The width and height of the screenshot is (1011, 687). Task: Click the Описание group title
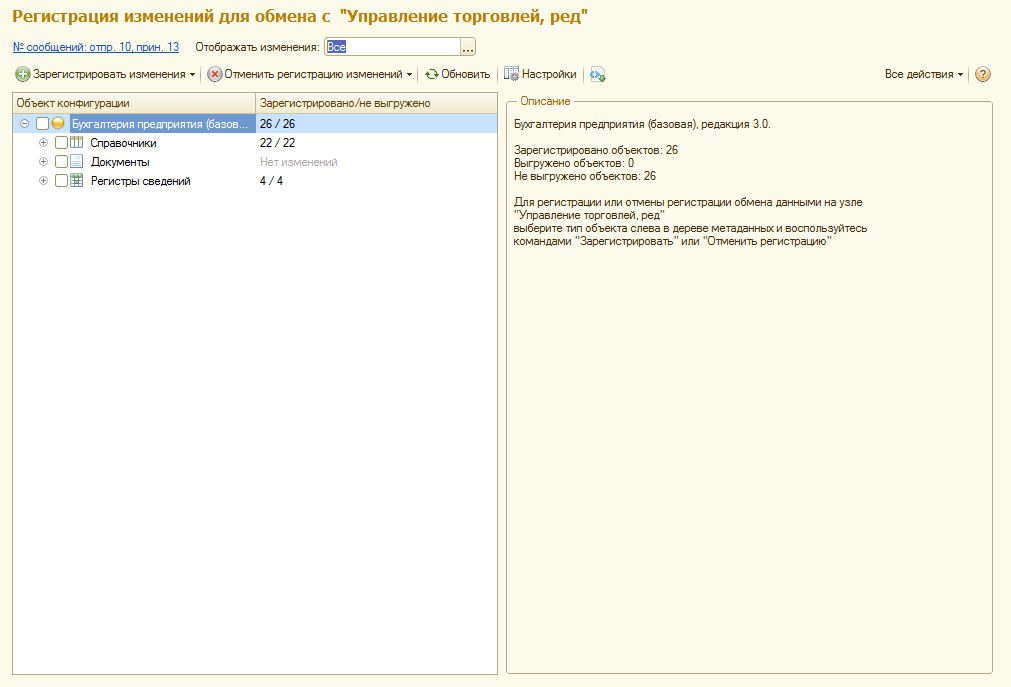(x=545, y=101)
